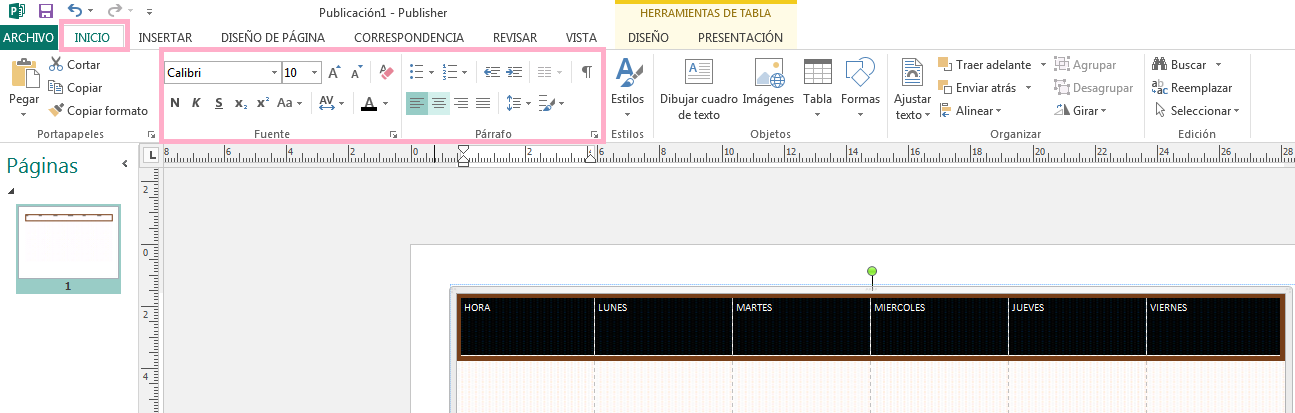Click the Copiar button in Portapapeles
The image size is (1295, 413).
(x=75, y=87)
